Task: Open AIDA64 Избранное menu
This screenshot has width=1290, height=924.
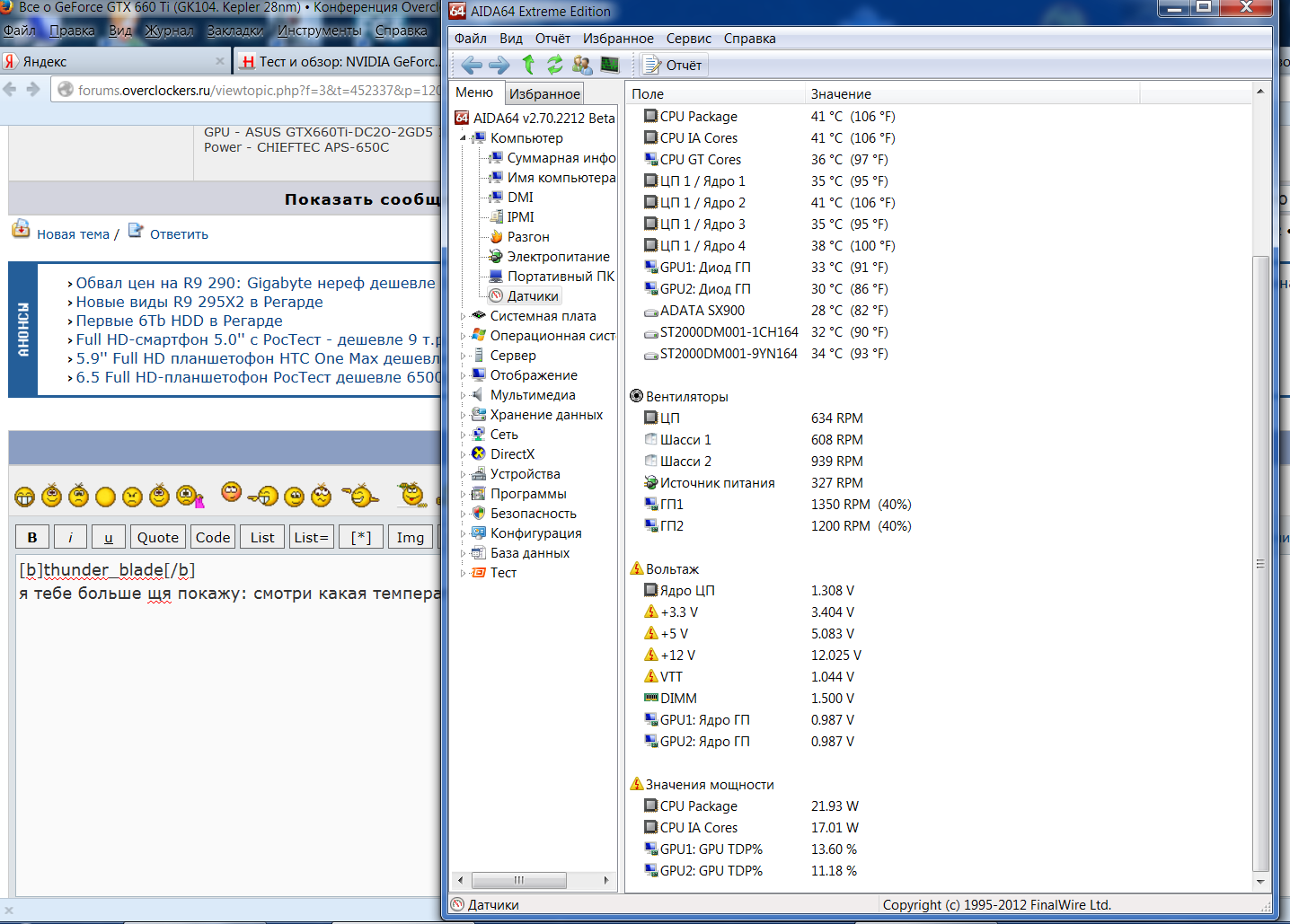Action: click(x=618, y=39)
